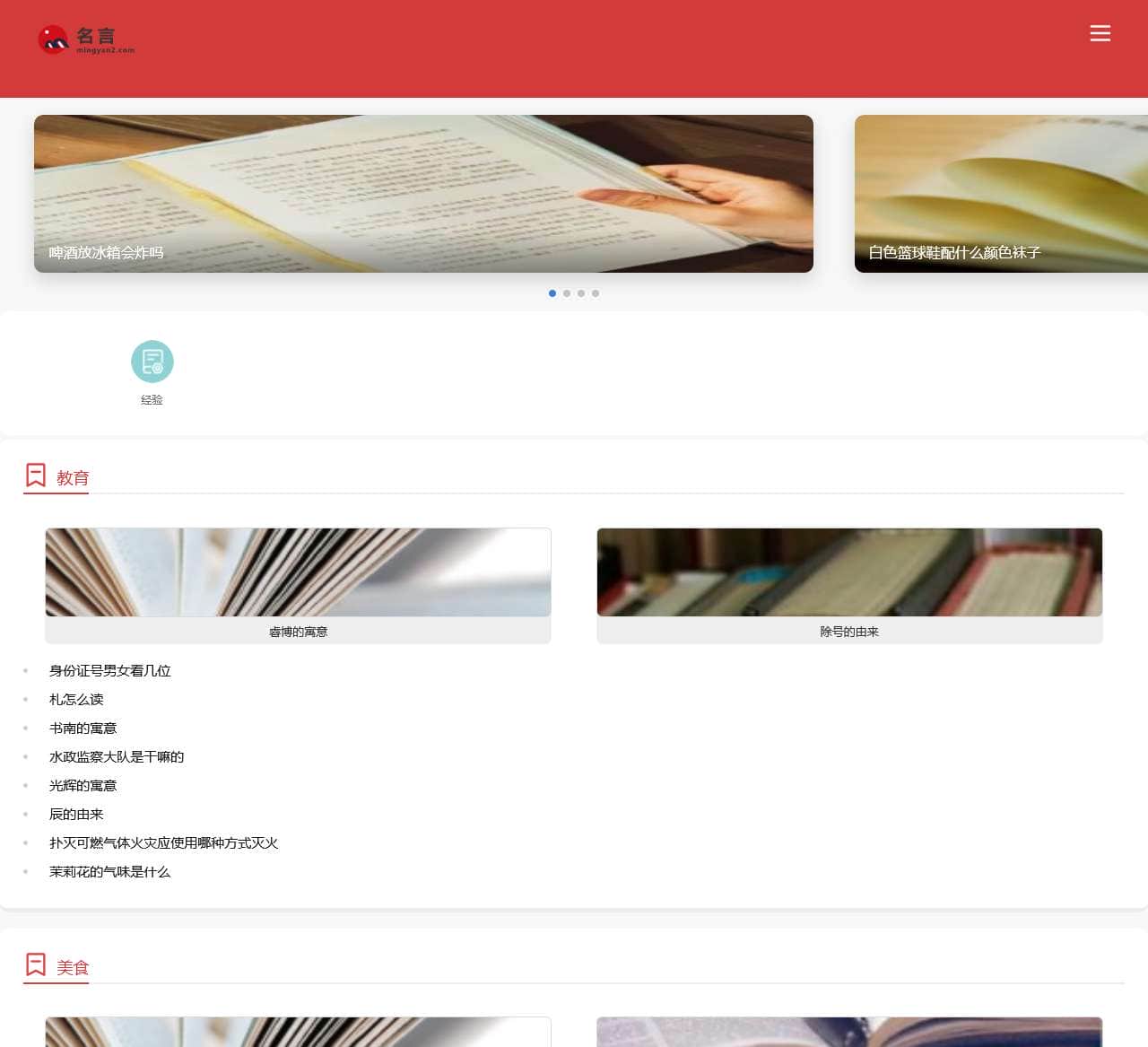Click the 睿博的寓意 article card
Viewport: 1148px width, 1047px height.
coord(298,585)
